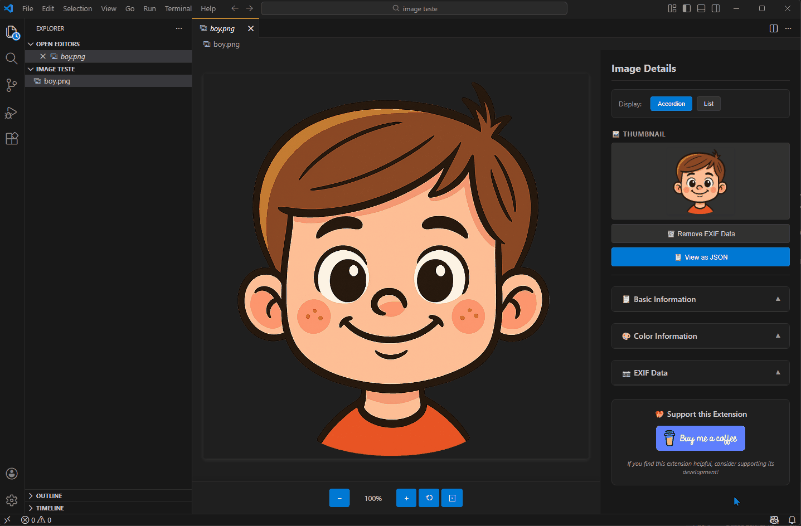Open the Source Control view
The width and height of the screenshot is (801, 526).
click(12, 85)
